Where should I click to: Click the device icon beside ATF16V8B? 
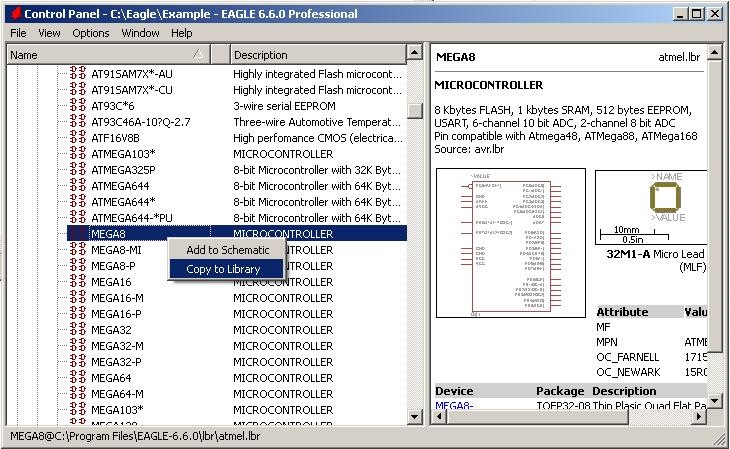(78, 137)
